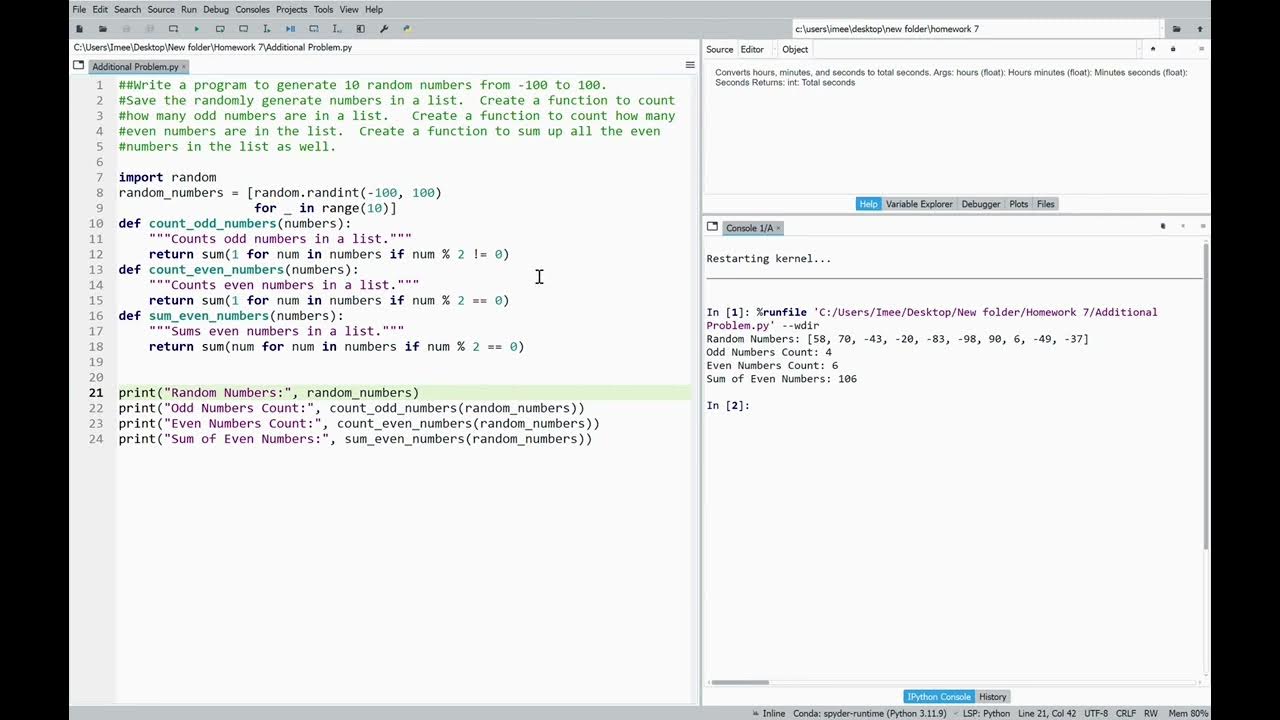Viewport: 1280px width, 720px height.
Task: Save all files from toolbar
Action: point(150,29)
